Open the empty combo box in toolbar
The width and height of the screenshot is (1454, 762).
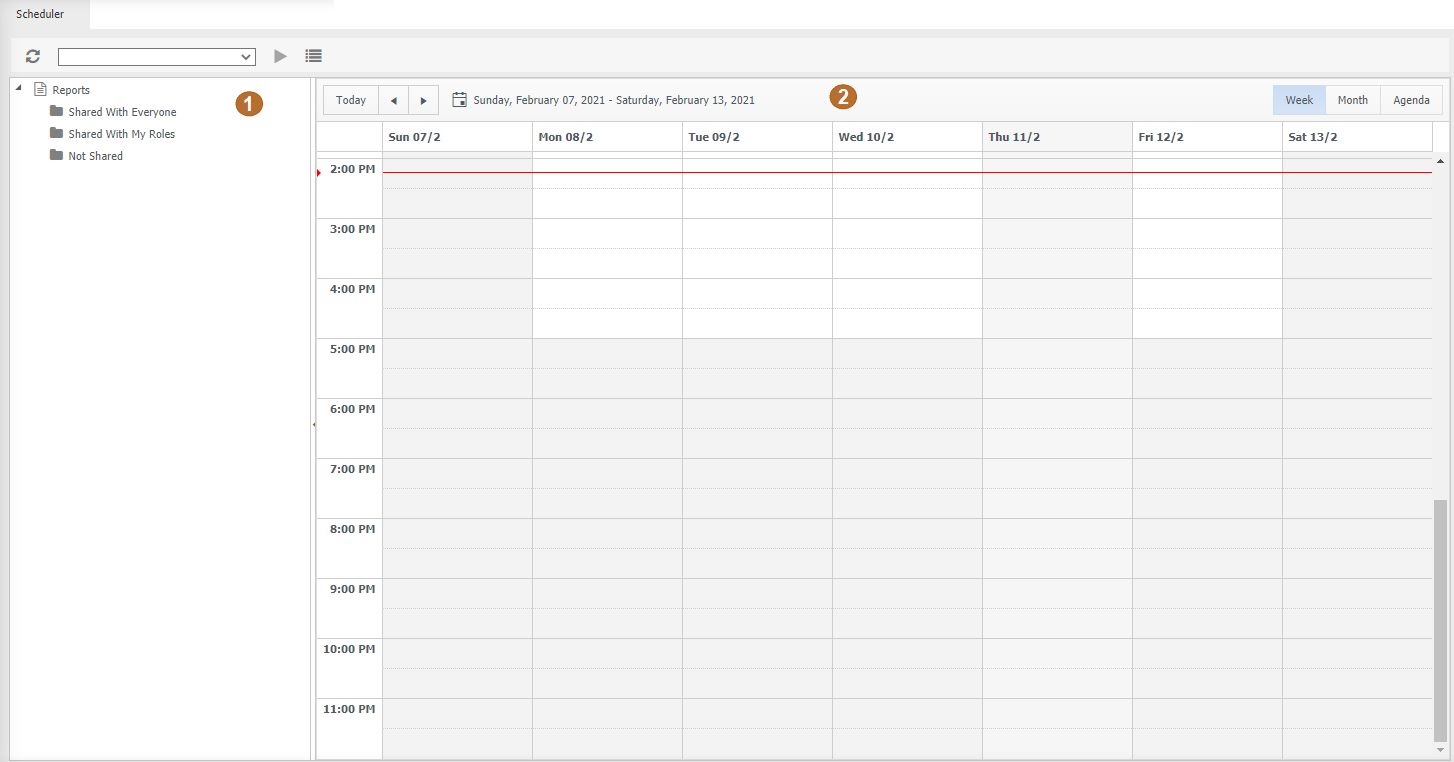point(157,57)
